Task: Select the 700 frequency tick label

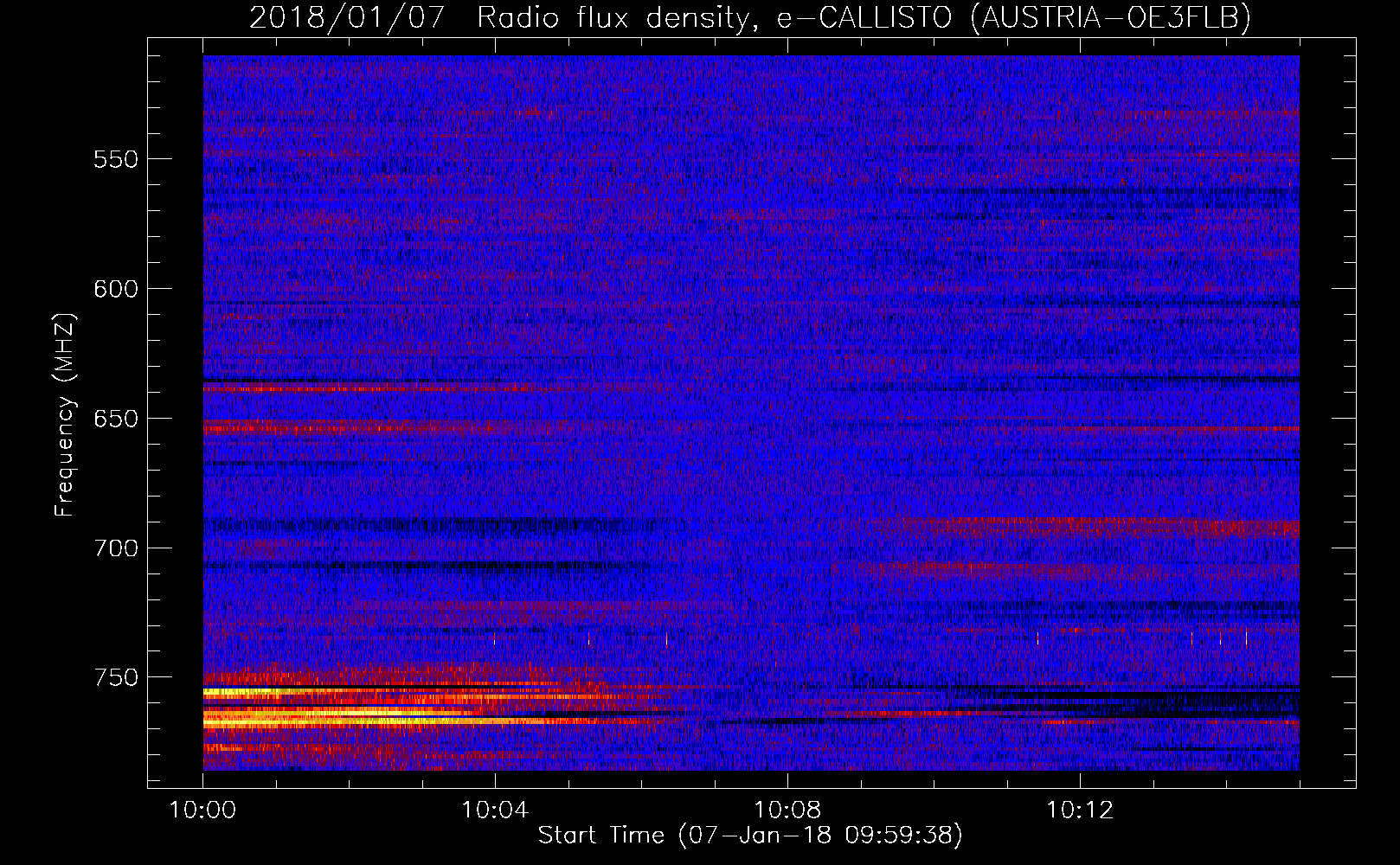Action: tap(116, 548)
